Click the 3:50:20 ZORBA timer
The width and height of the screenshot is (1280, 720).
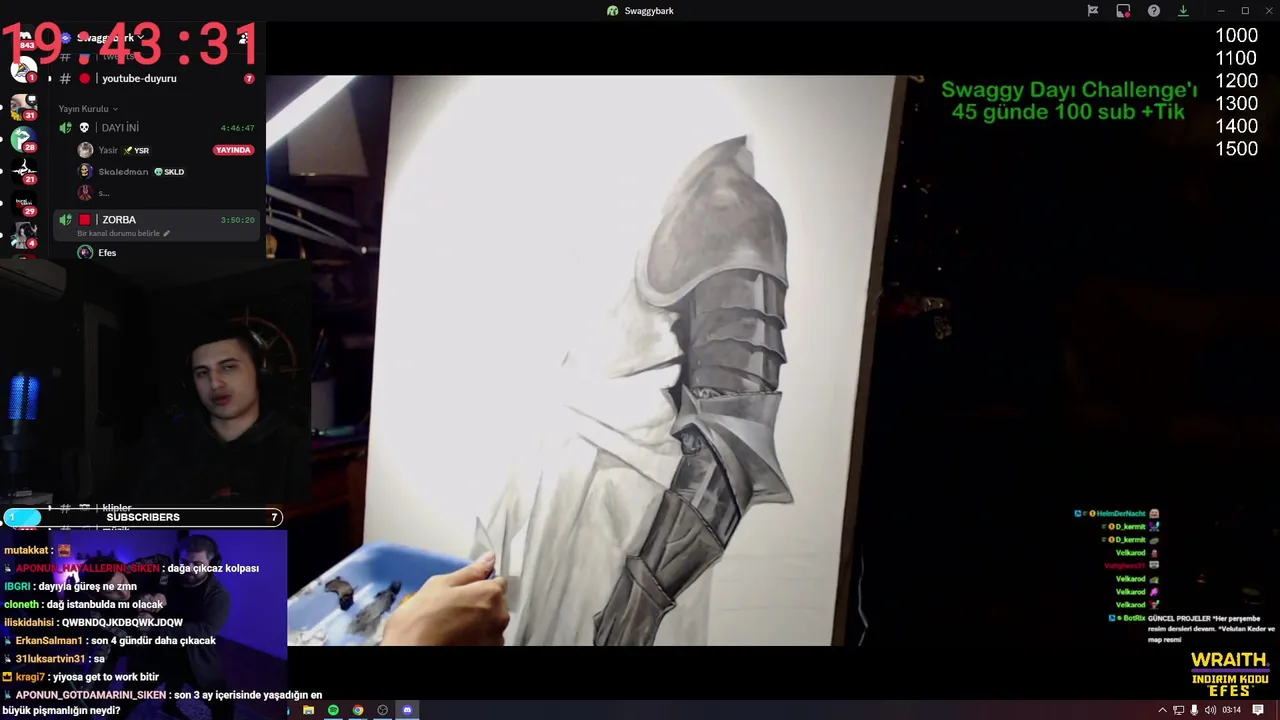coord(237,220)
